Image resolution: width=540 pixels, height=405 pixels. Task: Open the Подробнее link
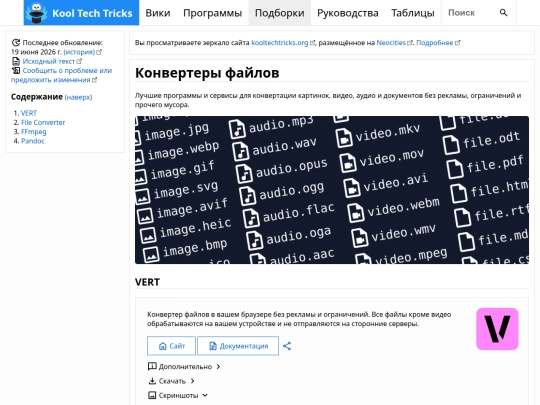(435, 43)
